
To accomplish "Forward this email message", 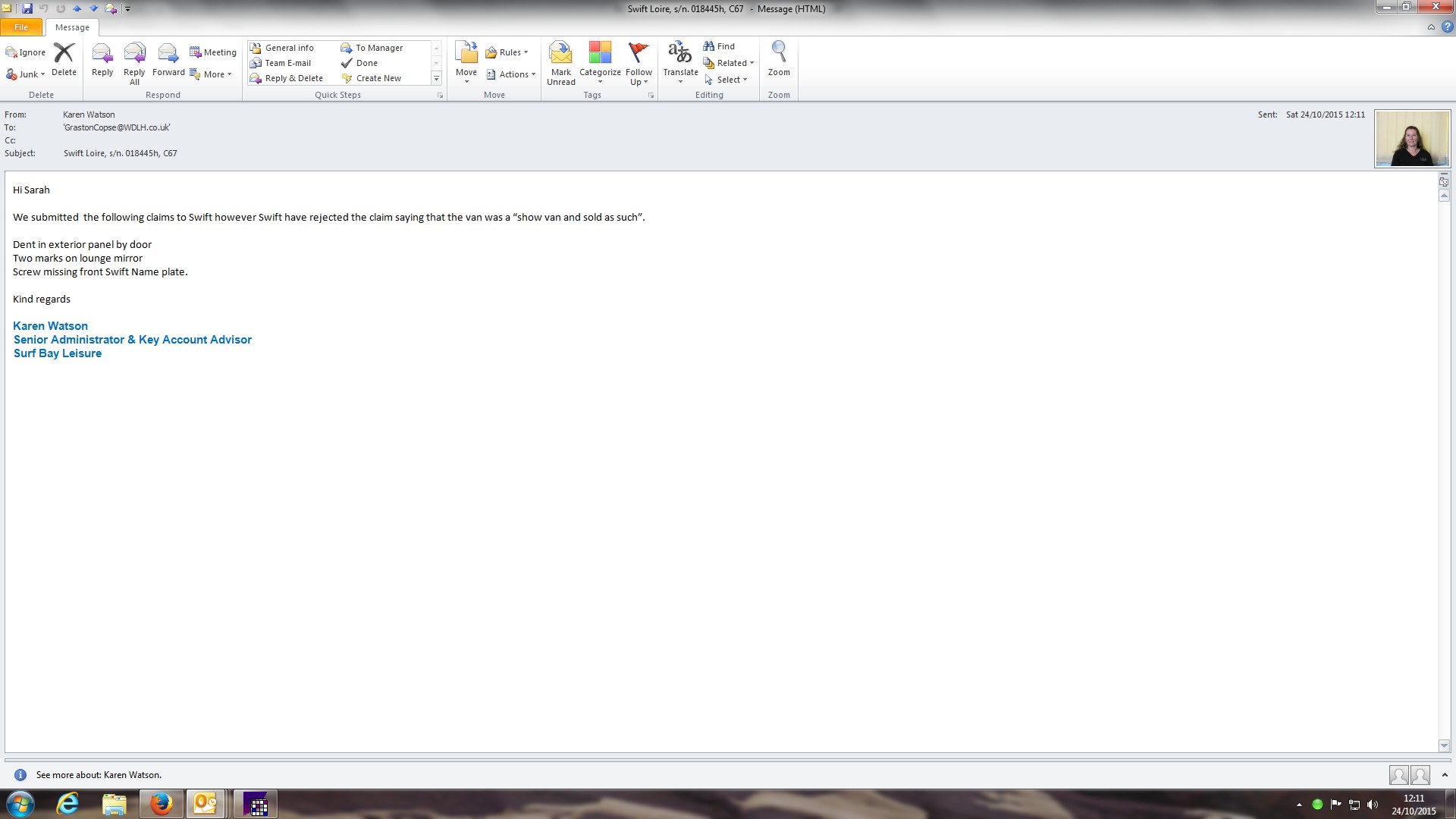I will 168,59.
